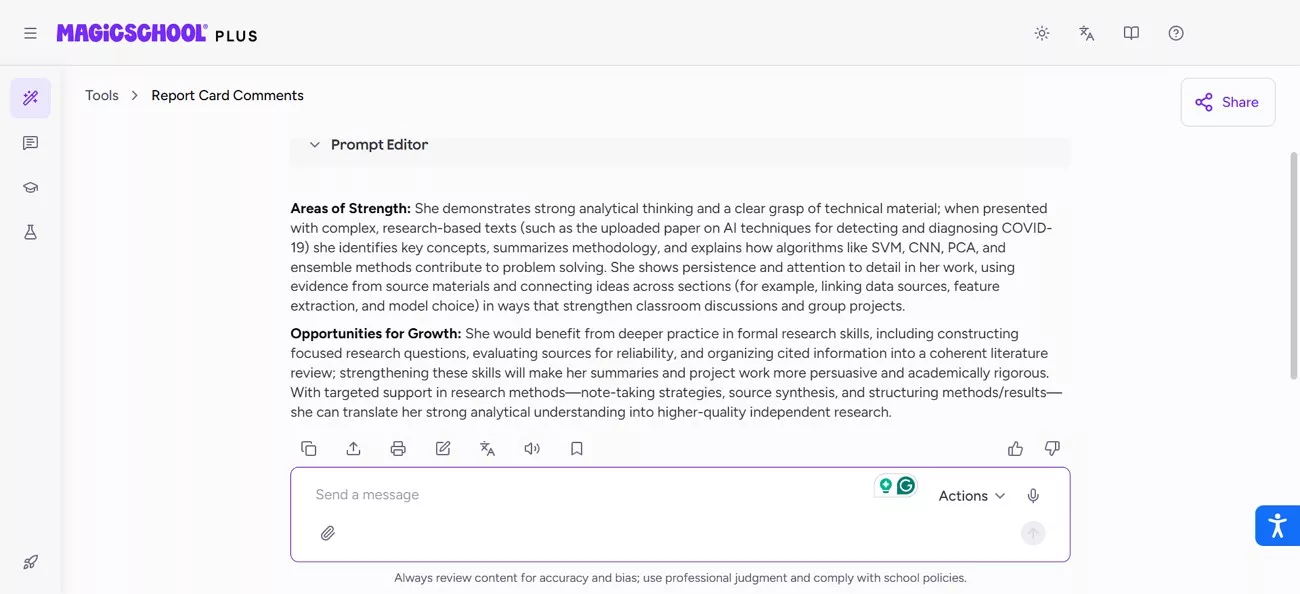The image size is (1300, 594).
Task: Play the response with read-aloud speaker icon
Action: (532, 449)
